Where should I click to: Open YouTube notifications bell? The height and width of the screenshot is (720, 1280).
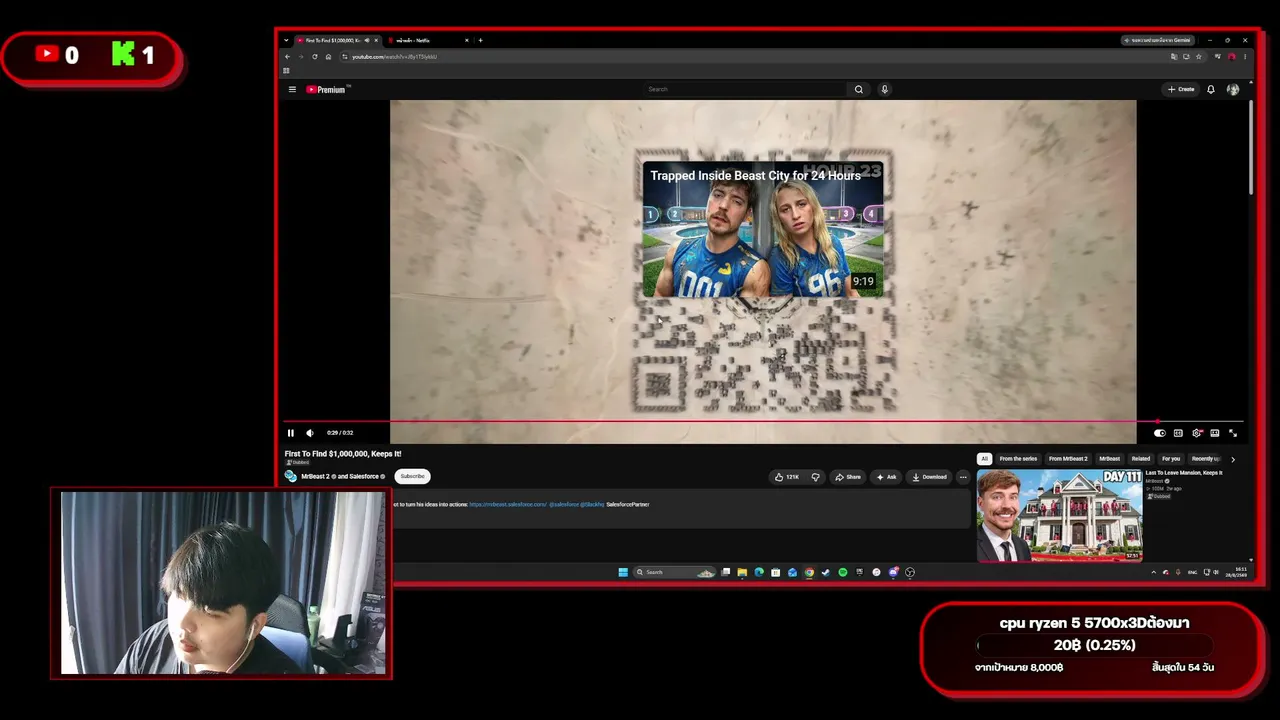(1210, 89)
